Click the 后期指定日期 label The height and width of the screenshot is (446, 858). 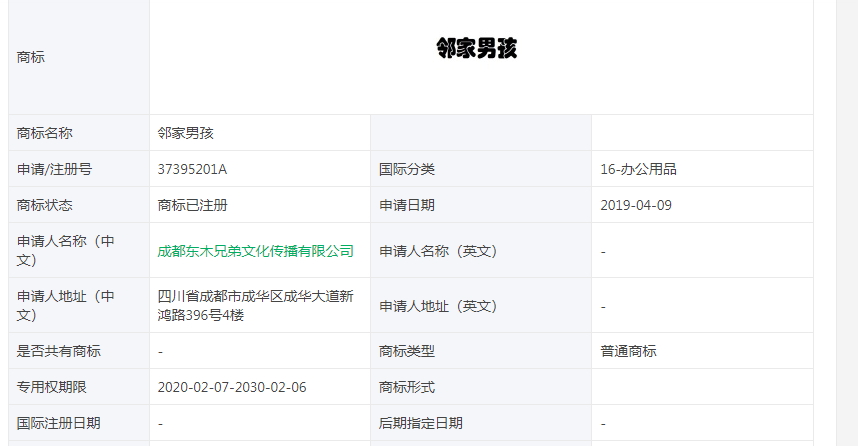[421, 423]
